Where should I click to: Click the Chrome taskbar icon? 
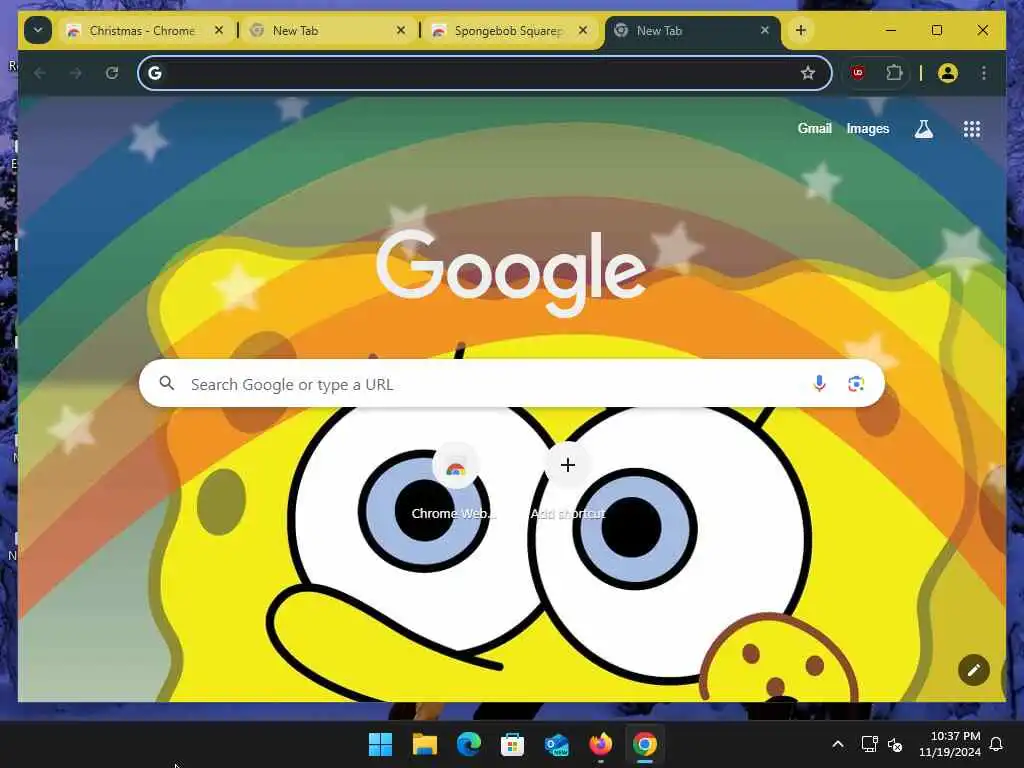pos(645,744)
